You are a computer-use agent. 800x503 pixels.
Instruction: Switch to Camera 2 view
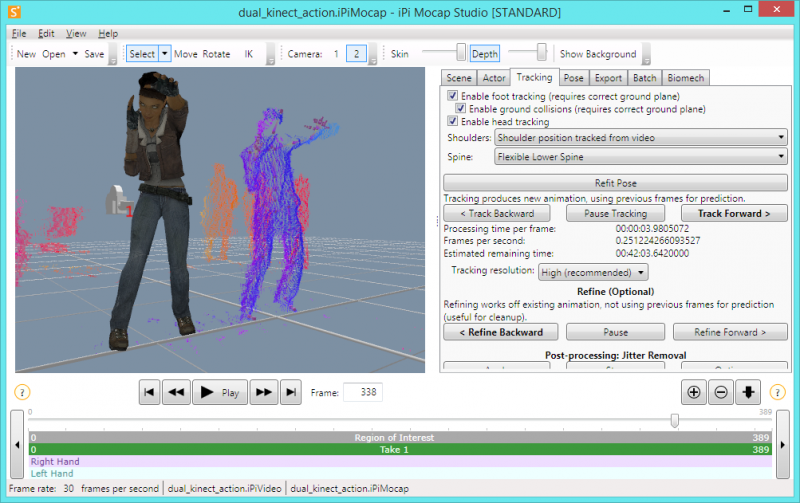[x=356, y=54]
